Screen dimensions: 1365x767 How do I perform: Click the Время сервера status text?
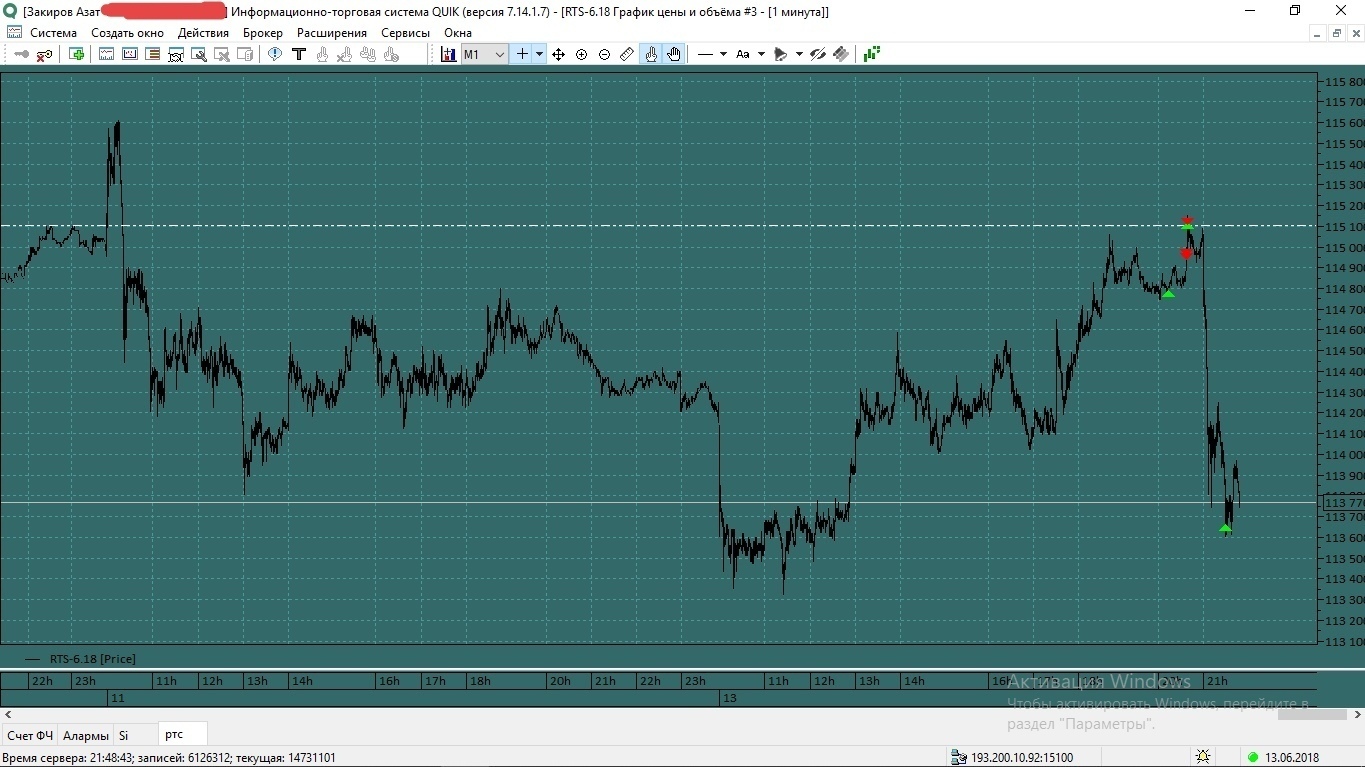click(x=170, y=757)
